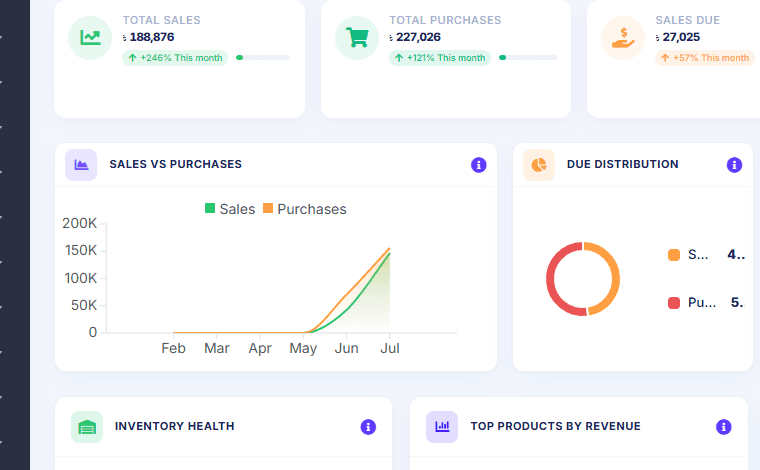Click the +57% This month badge
The image size is (760, 470).
tap(705, 58)
